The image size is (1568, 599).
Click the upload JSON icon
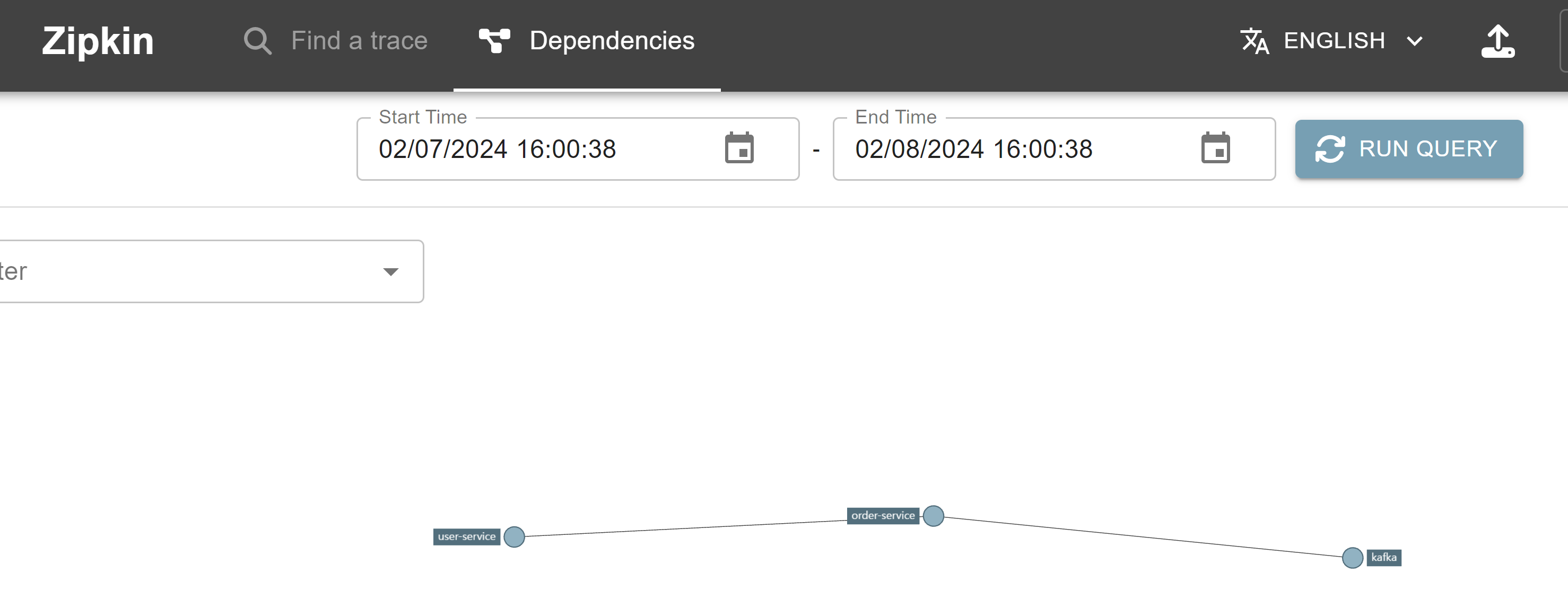tap(1498, 41)
